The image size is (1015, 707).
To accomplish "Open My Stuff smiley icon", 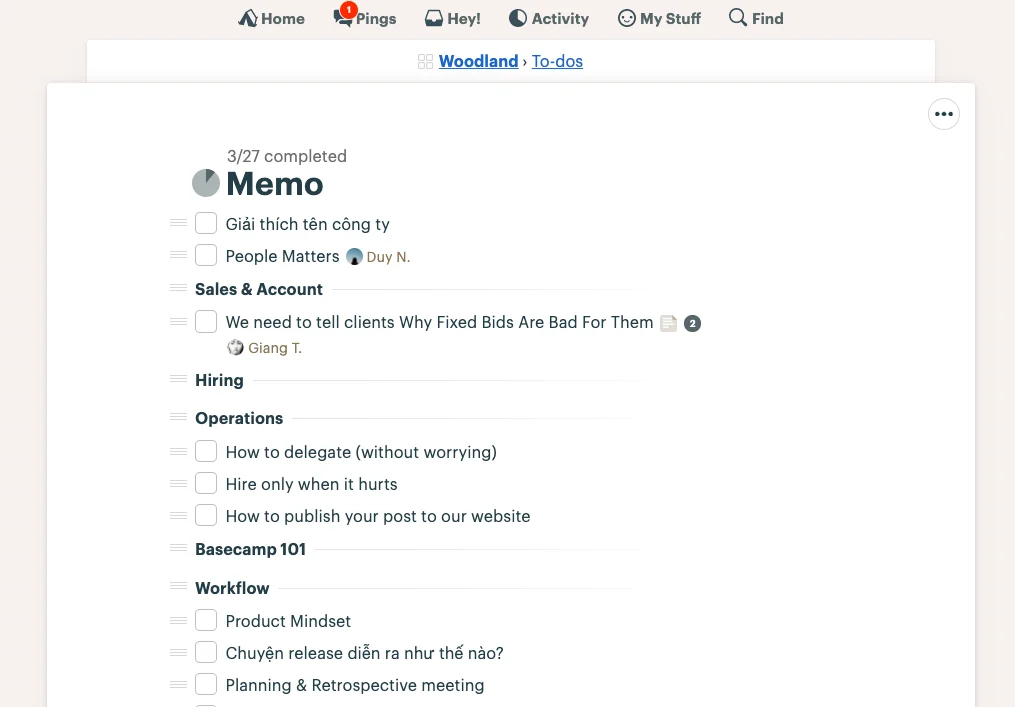I will (627, 18).
